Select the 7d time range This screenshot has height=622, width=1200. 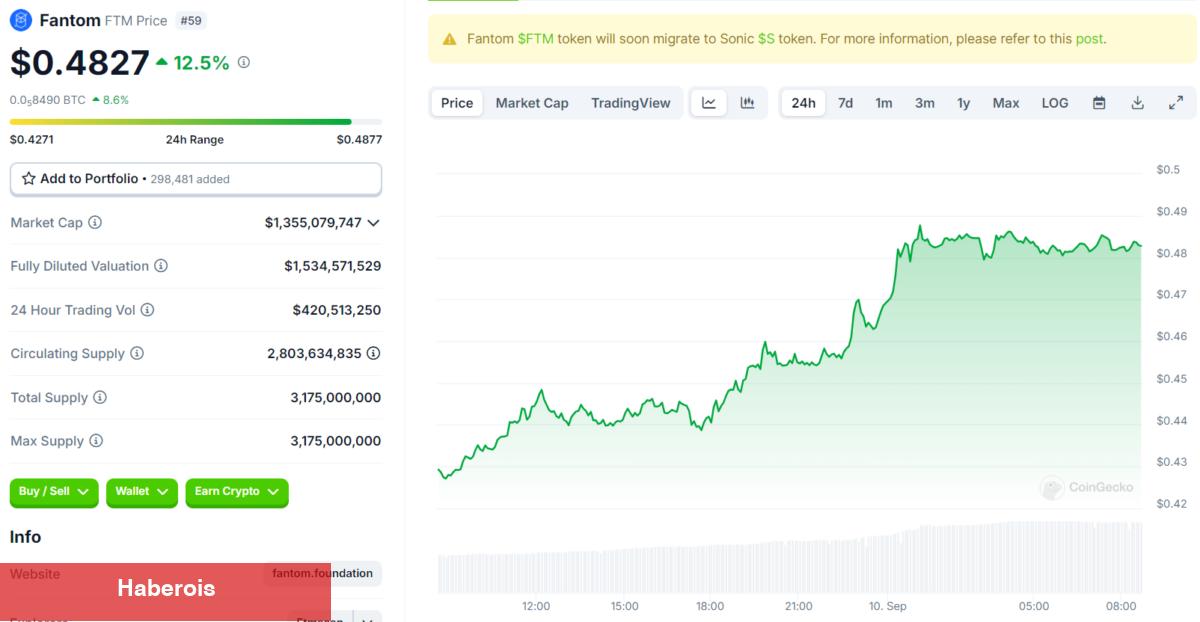coord(846,103)
